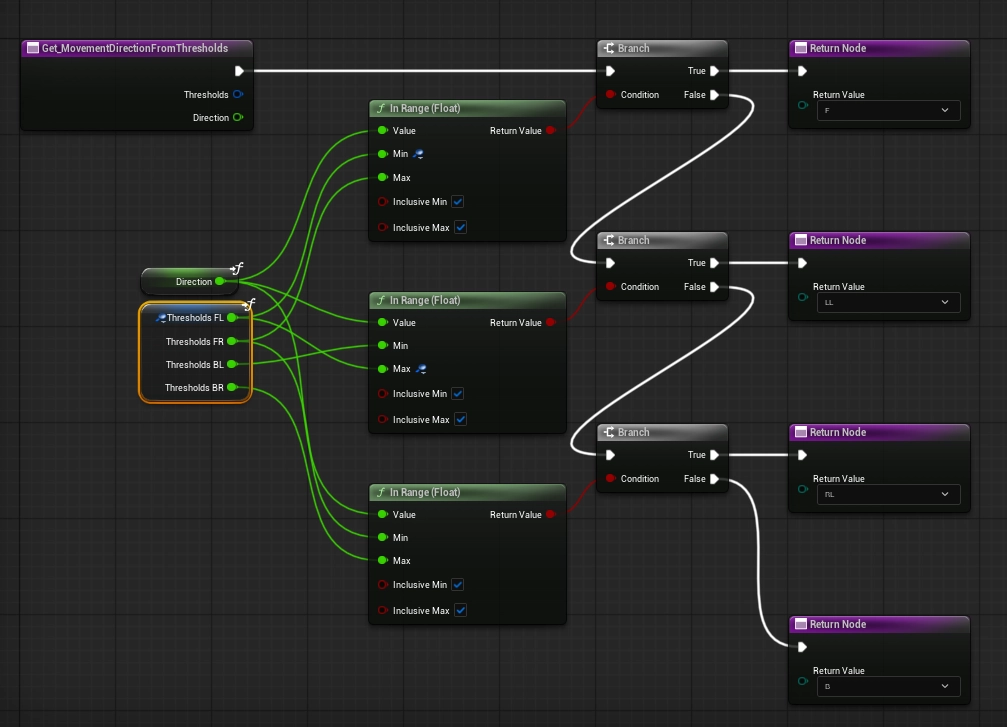Toggle Inclusive Min checkbox on middle In Range node
The image size is (1007, 727).
point(458,394)
